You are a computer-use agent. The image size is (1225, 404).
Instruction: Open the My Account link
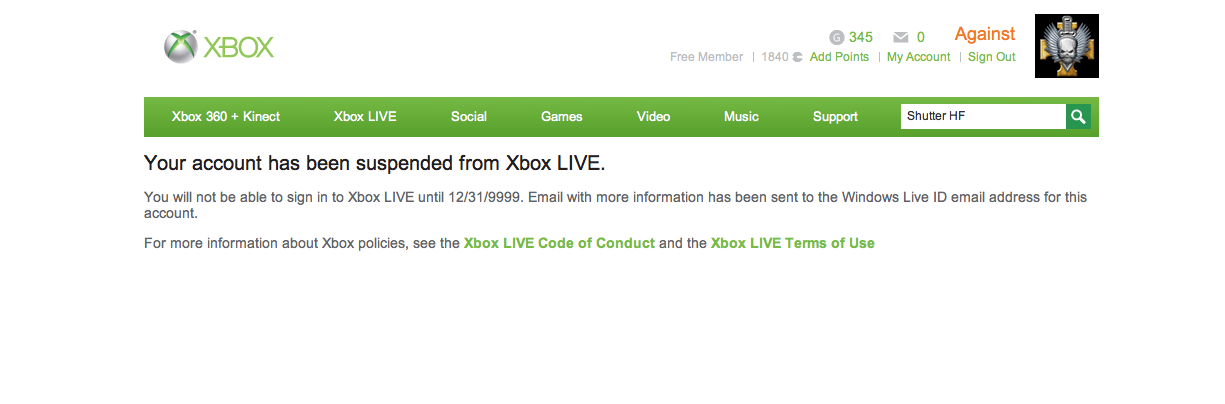(918, 57)
